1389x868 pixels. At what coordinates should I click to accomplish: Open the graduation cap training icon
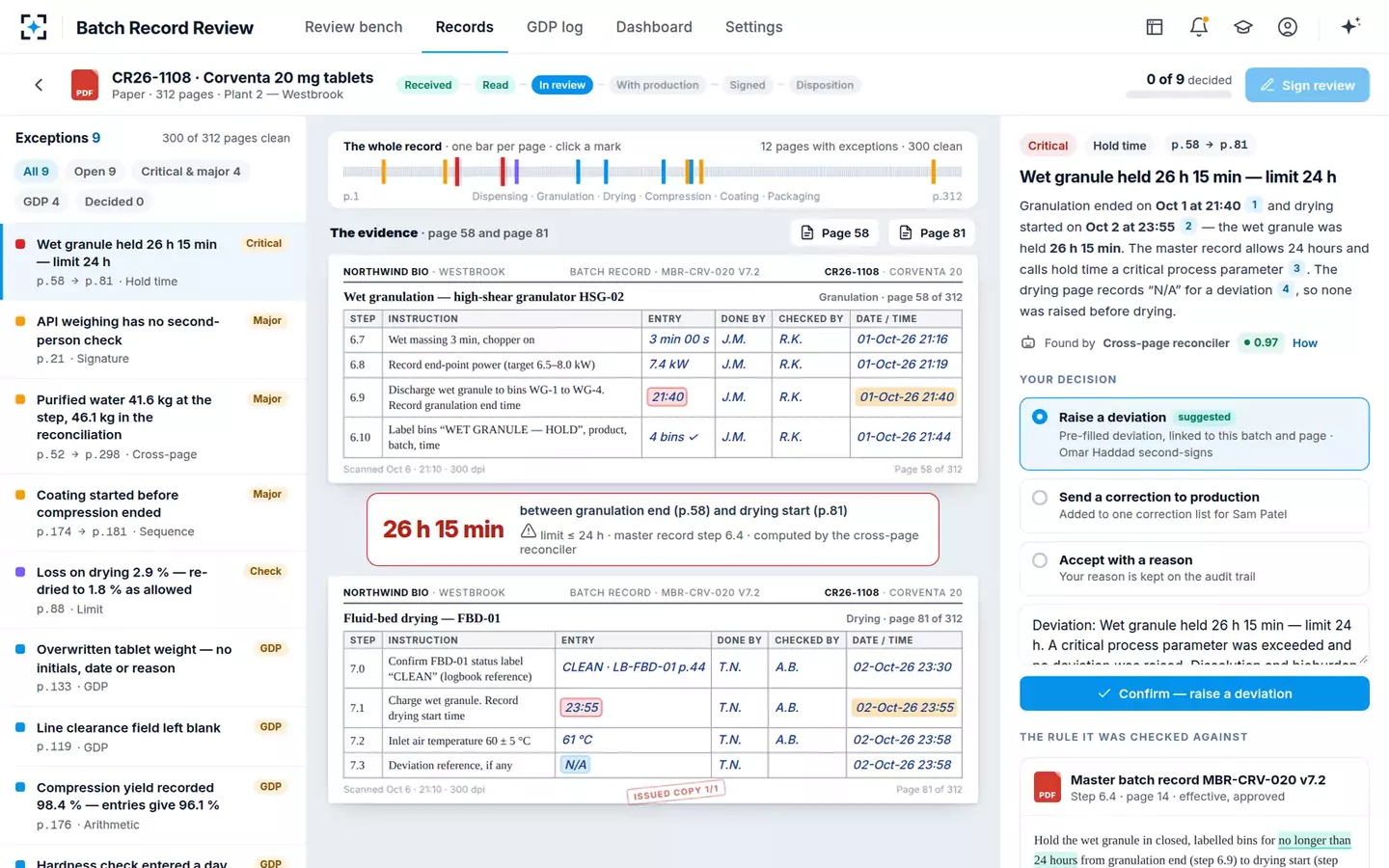tap(1243, 27)
